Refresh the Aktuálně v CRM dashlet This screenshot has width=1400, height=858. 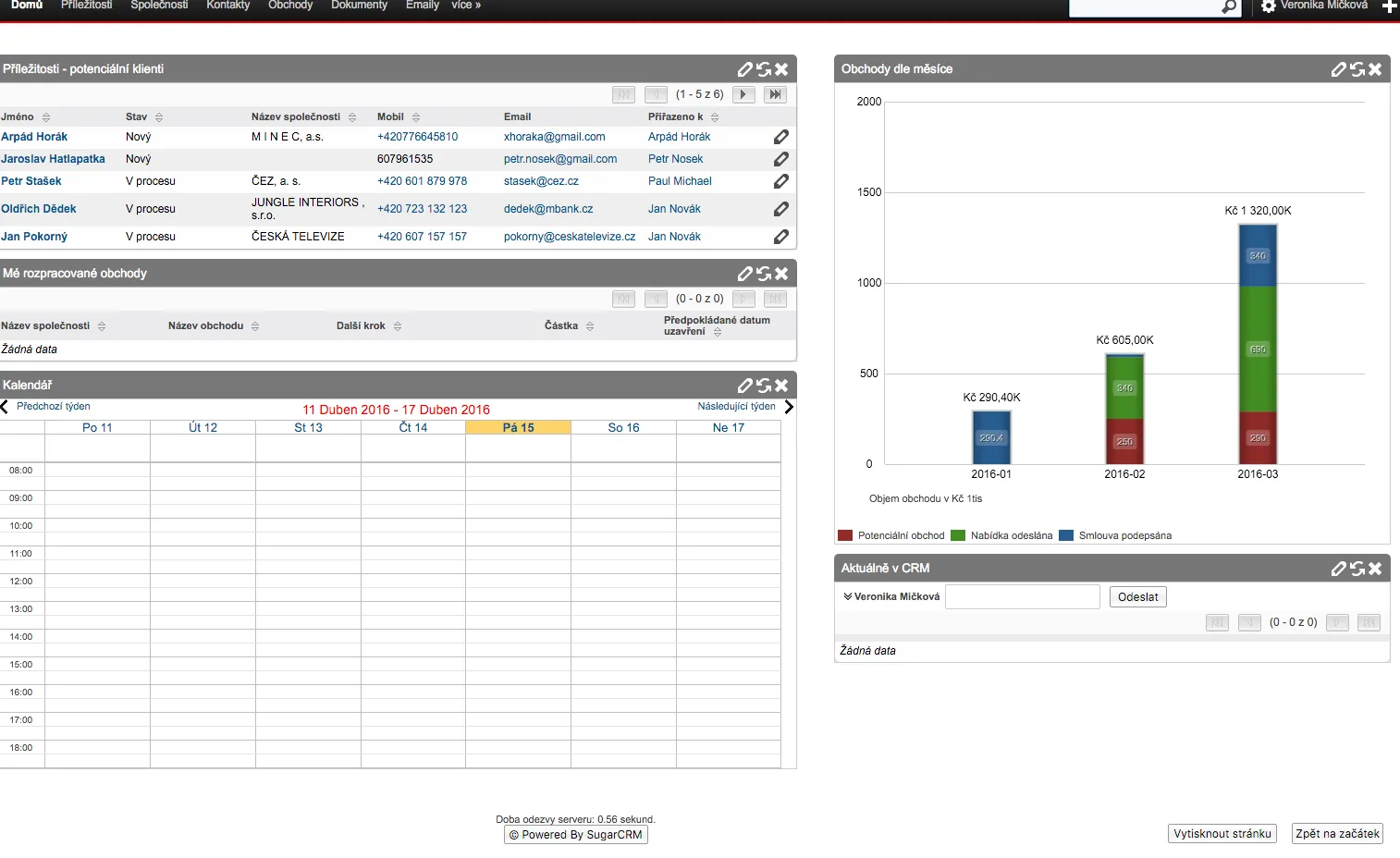pyautogui.click(x=1357, y=569)
